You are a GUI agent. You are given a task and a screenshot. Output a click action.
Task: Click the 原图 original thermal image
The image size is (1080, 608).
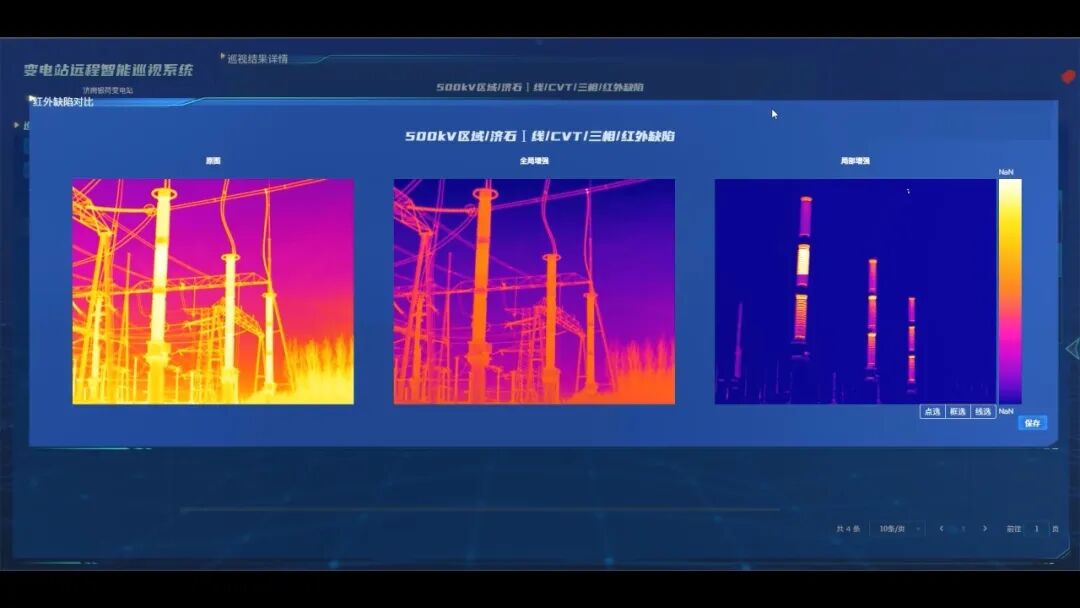click(213, 291)
